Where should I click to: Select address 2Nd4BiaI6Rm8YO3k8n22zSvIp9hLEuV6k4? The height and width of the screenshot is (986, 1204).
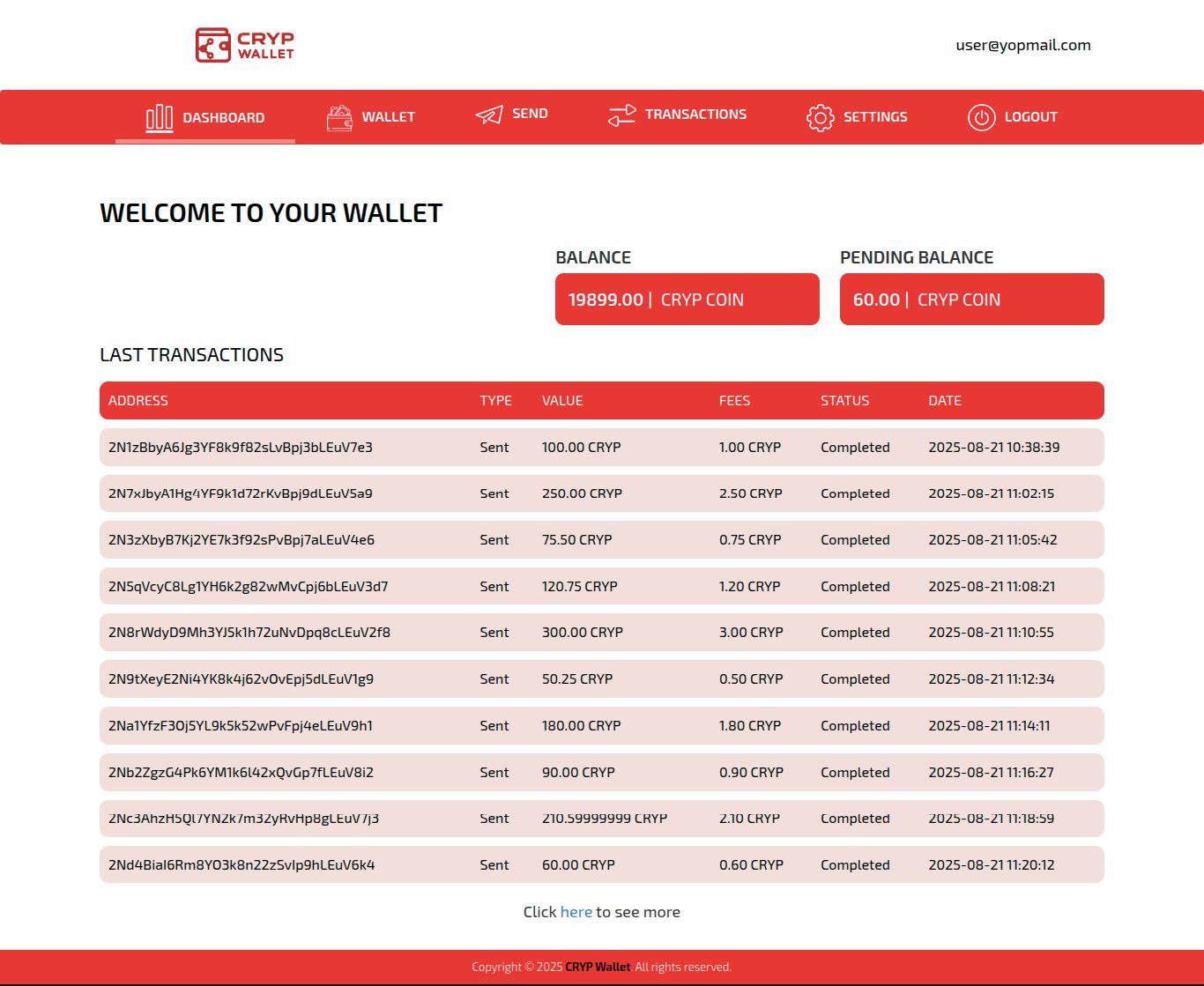(x=242, y=865)
